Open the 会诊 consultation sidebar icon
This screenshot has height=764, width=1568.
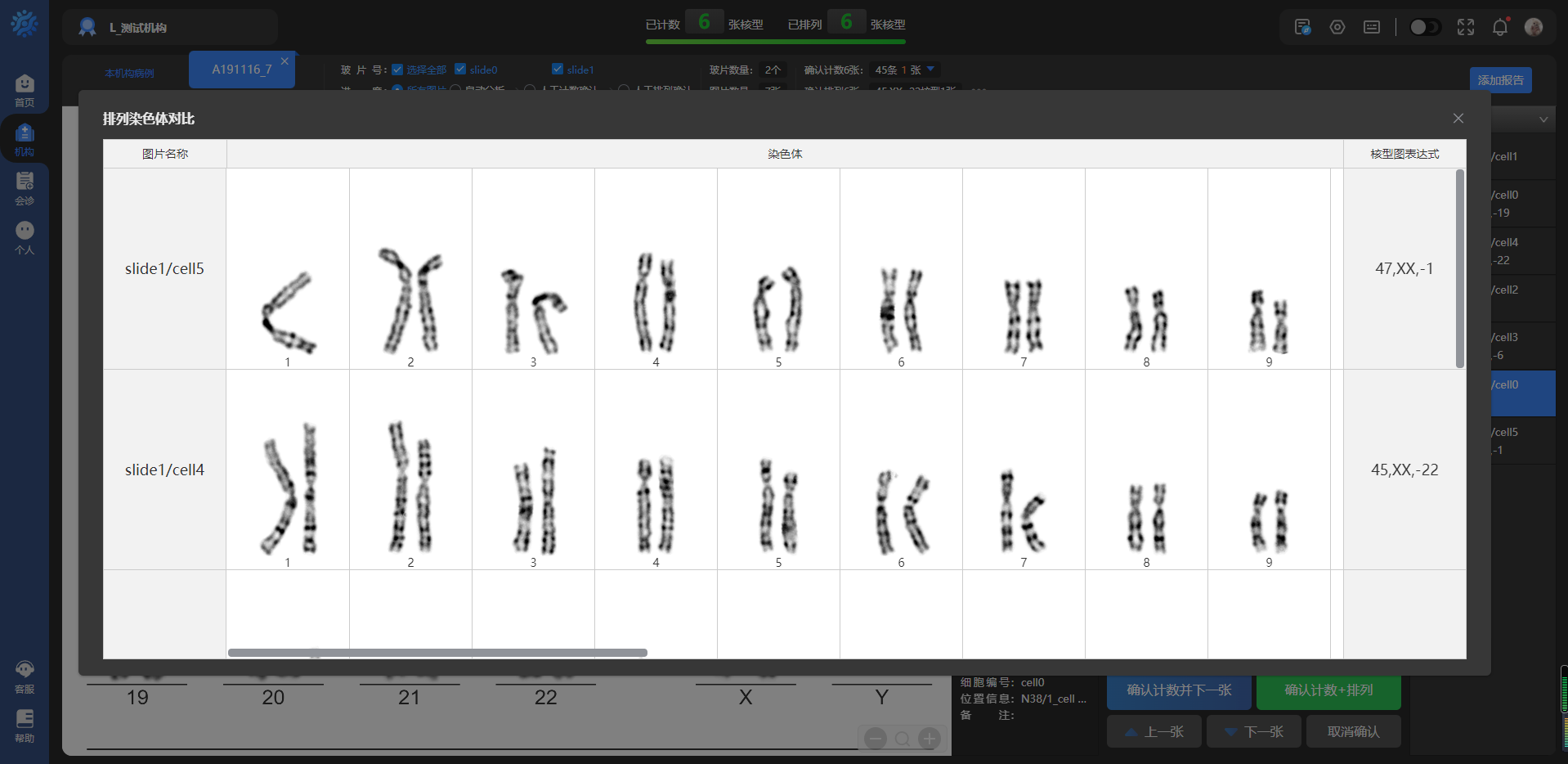25,188
